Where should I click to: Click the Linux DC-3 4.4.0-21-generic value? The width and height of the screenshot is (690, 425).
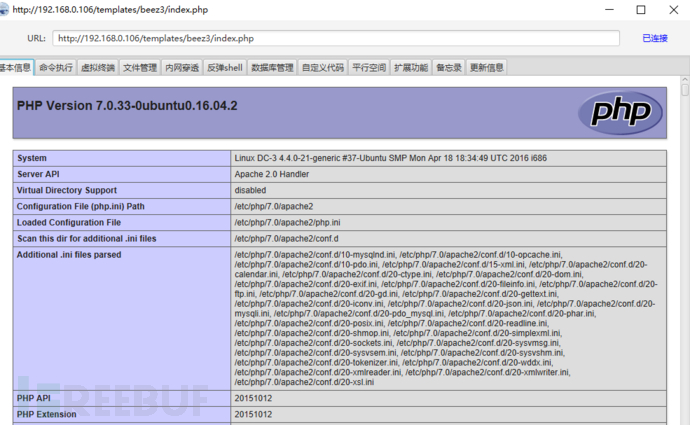tap(390, 158)
